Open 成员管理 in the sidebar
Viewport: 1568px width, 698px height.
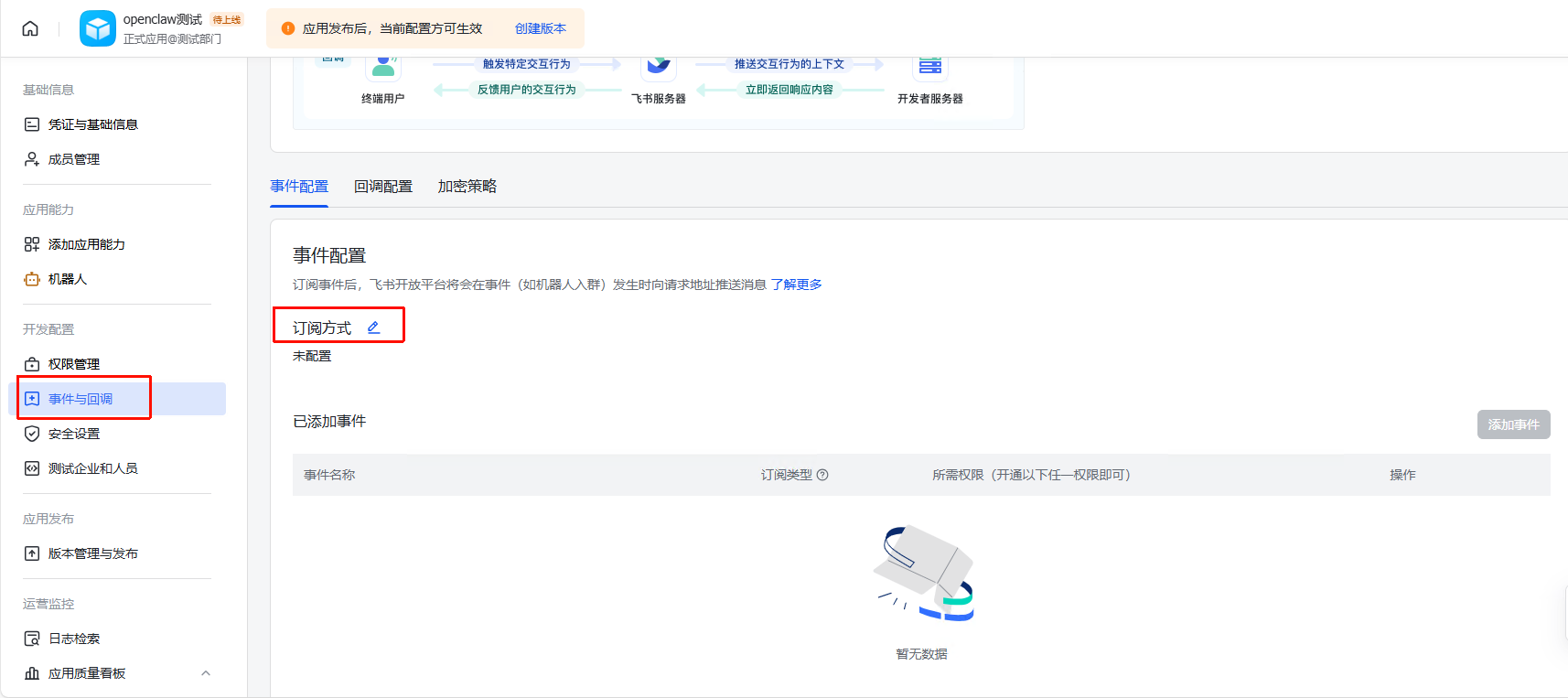point(73,159)
